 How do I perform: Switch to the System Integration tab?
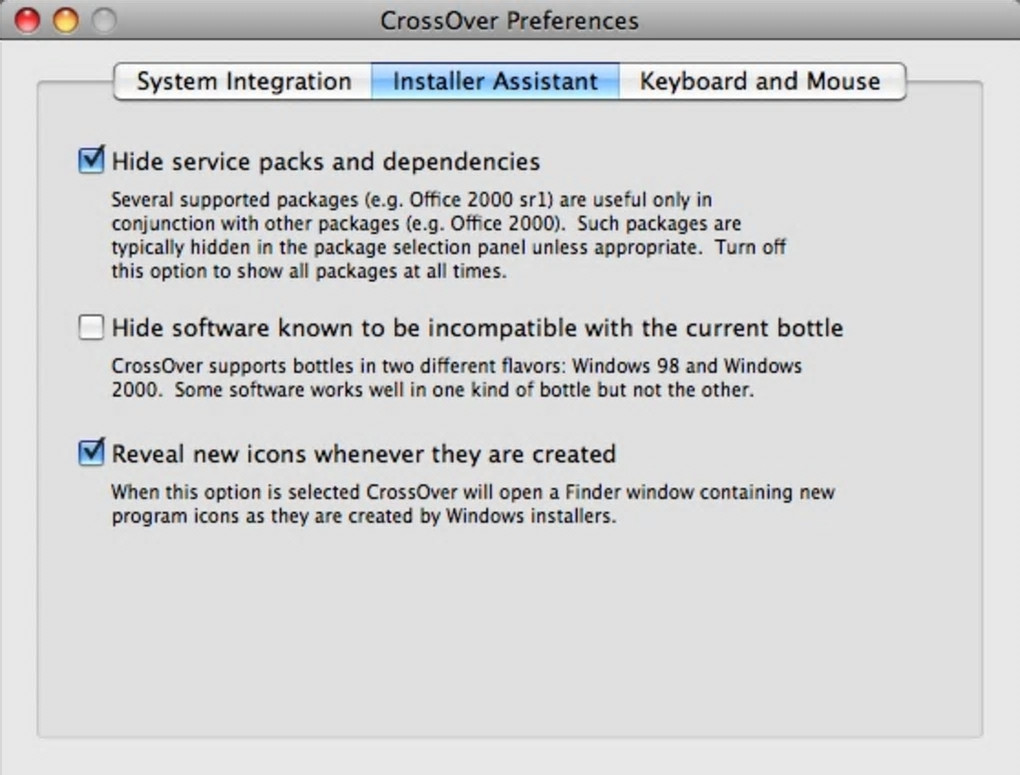coord(243,82)
